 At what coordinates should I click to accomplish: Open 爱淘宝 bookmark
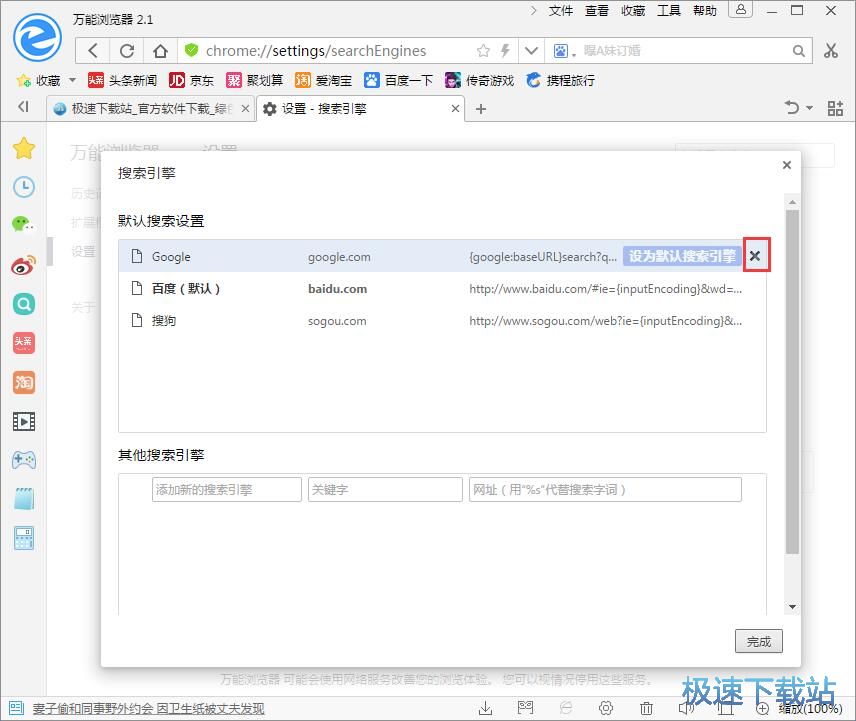323,80
